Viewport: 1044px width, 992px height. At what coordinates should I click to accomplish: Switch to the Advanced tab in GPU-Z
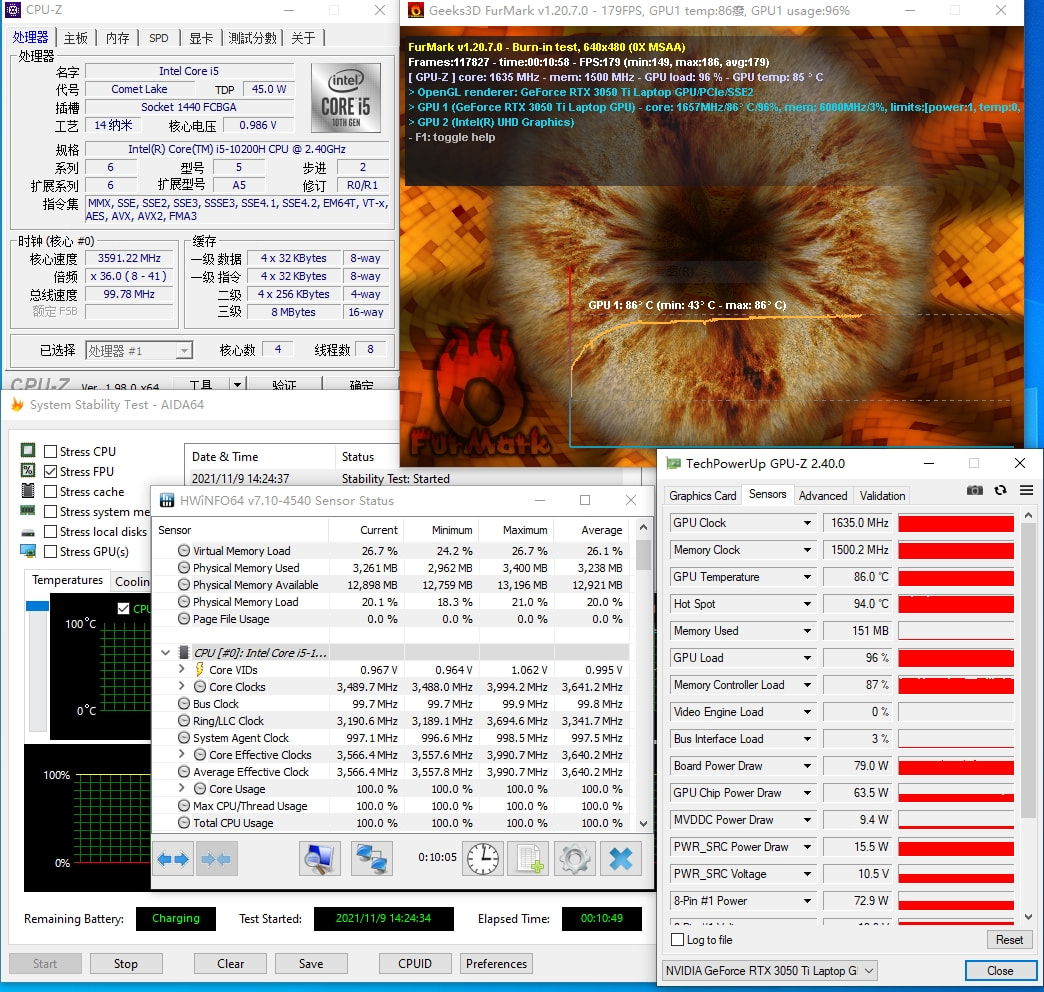[823, 495]
